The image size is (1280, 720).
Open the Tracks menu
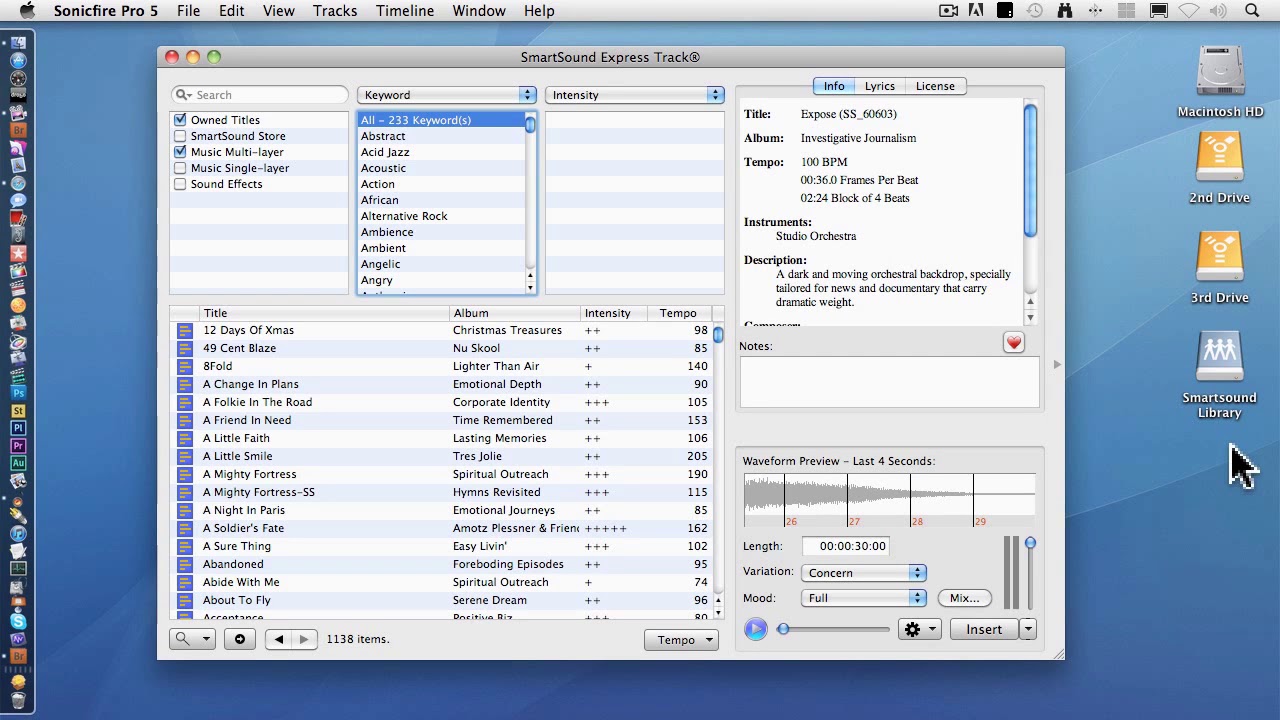pos(335,11)
